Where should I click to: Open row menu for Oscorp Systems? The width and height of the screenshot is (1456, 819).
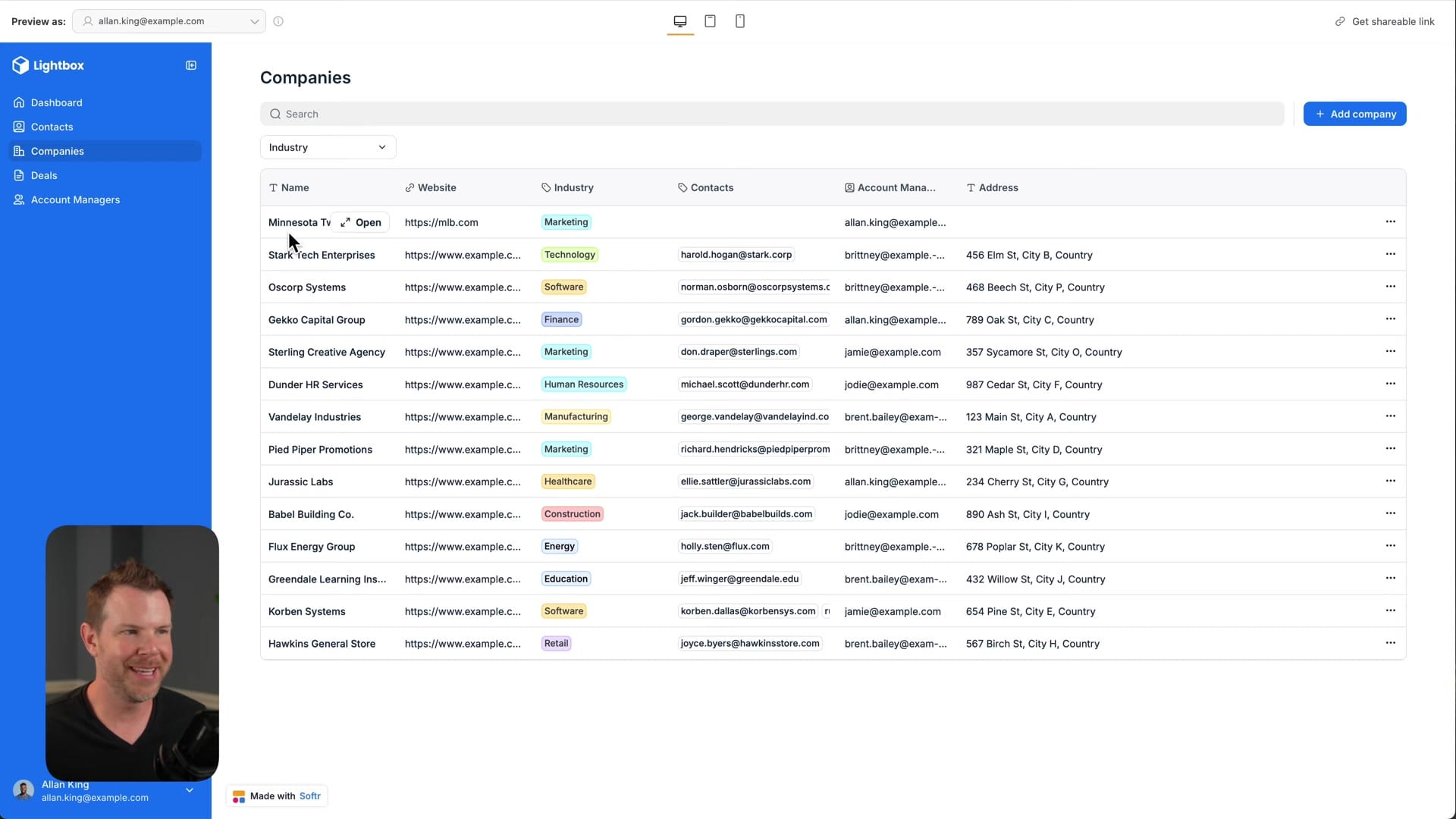(1390, 287)
